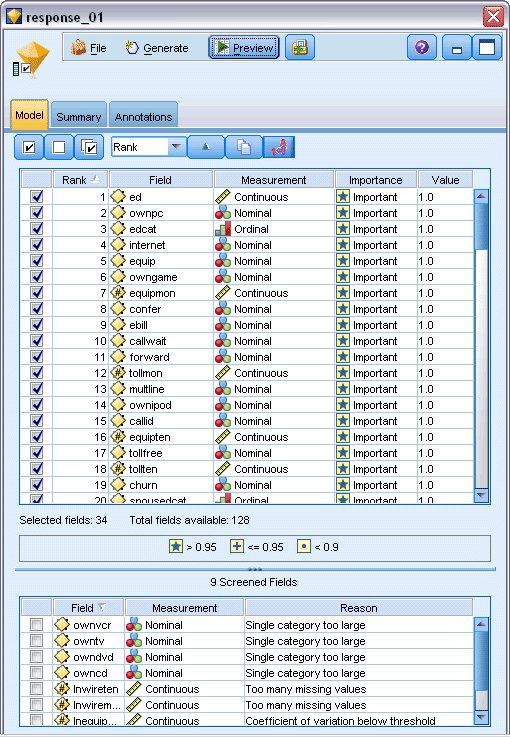Image resolution: width=510 pixels, height=737 pixels.
Task: Open help with the question mark icon
Action: click(x=422, y=48)
